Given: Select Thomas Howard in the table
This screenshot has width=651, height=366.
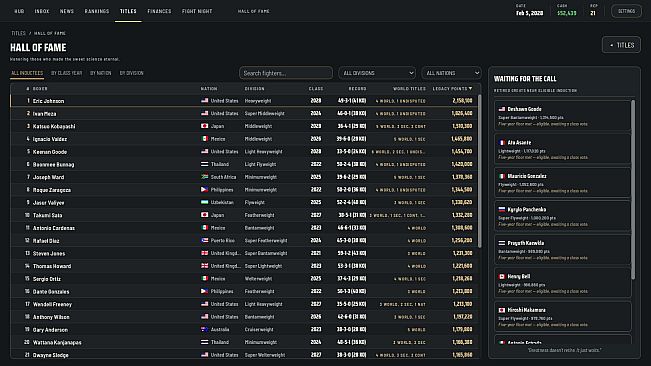Looking at the screenshot, I should pos(244,266).
